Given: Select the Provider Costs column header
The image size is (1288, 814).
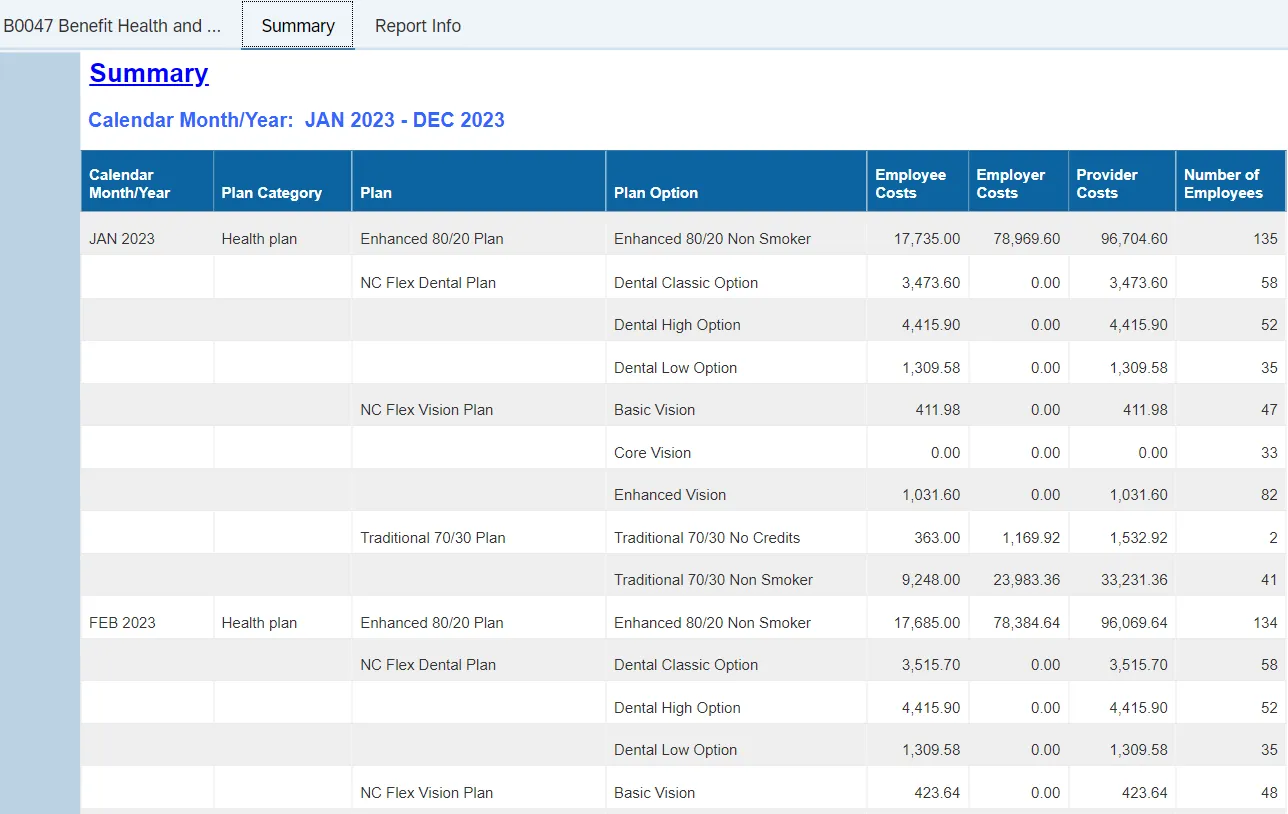Looking at the screenshot, I should pos(1107,183).
